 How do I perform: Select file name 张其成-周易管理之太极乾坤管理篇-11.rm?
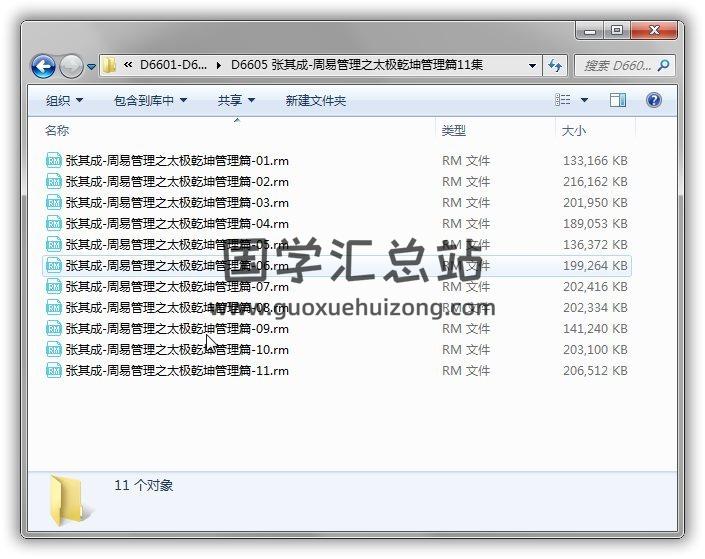177,371
